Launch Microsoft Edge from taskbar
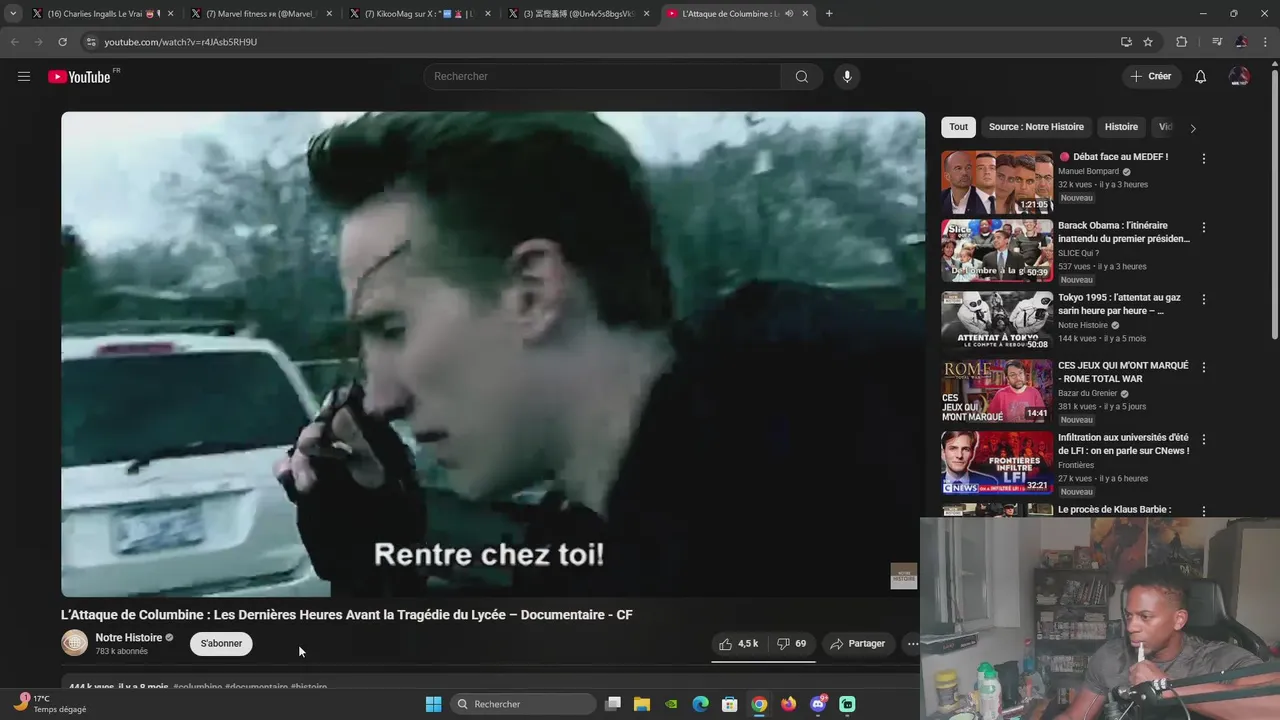 701,704
